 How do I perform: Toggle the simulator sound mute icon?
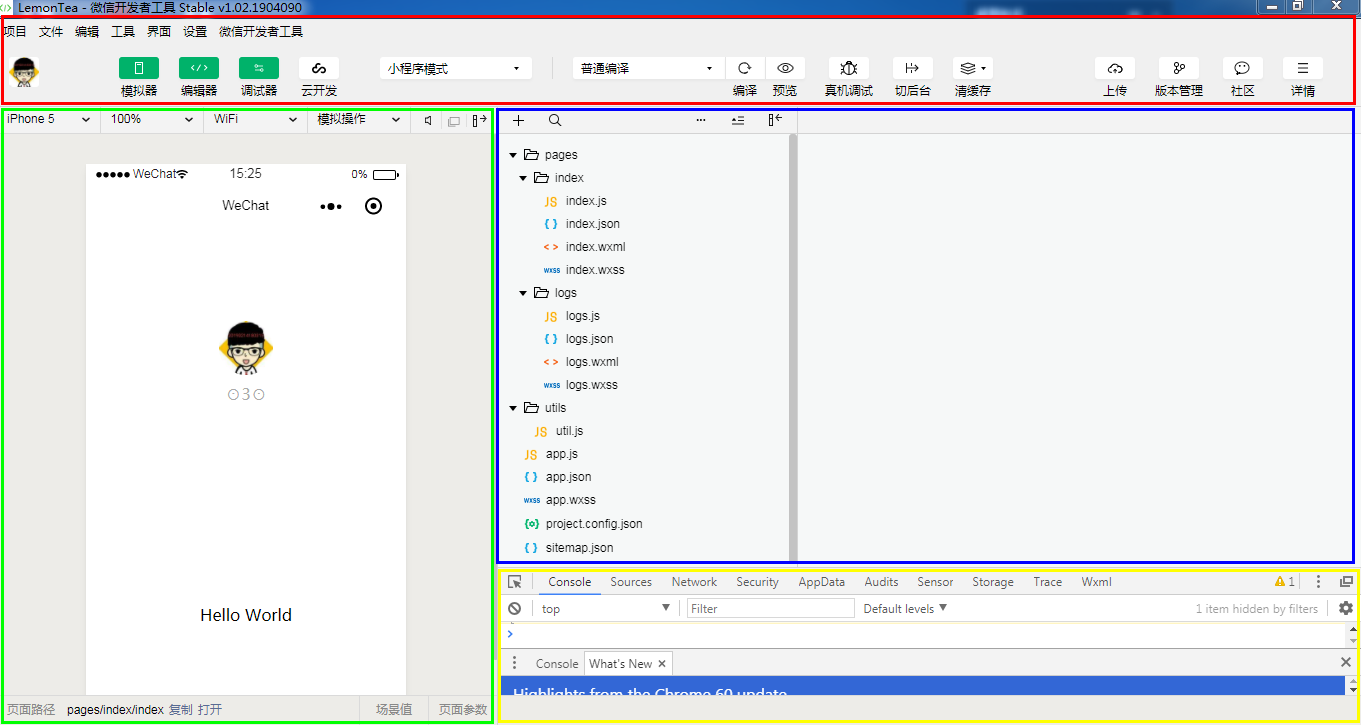tap(428, 120)
